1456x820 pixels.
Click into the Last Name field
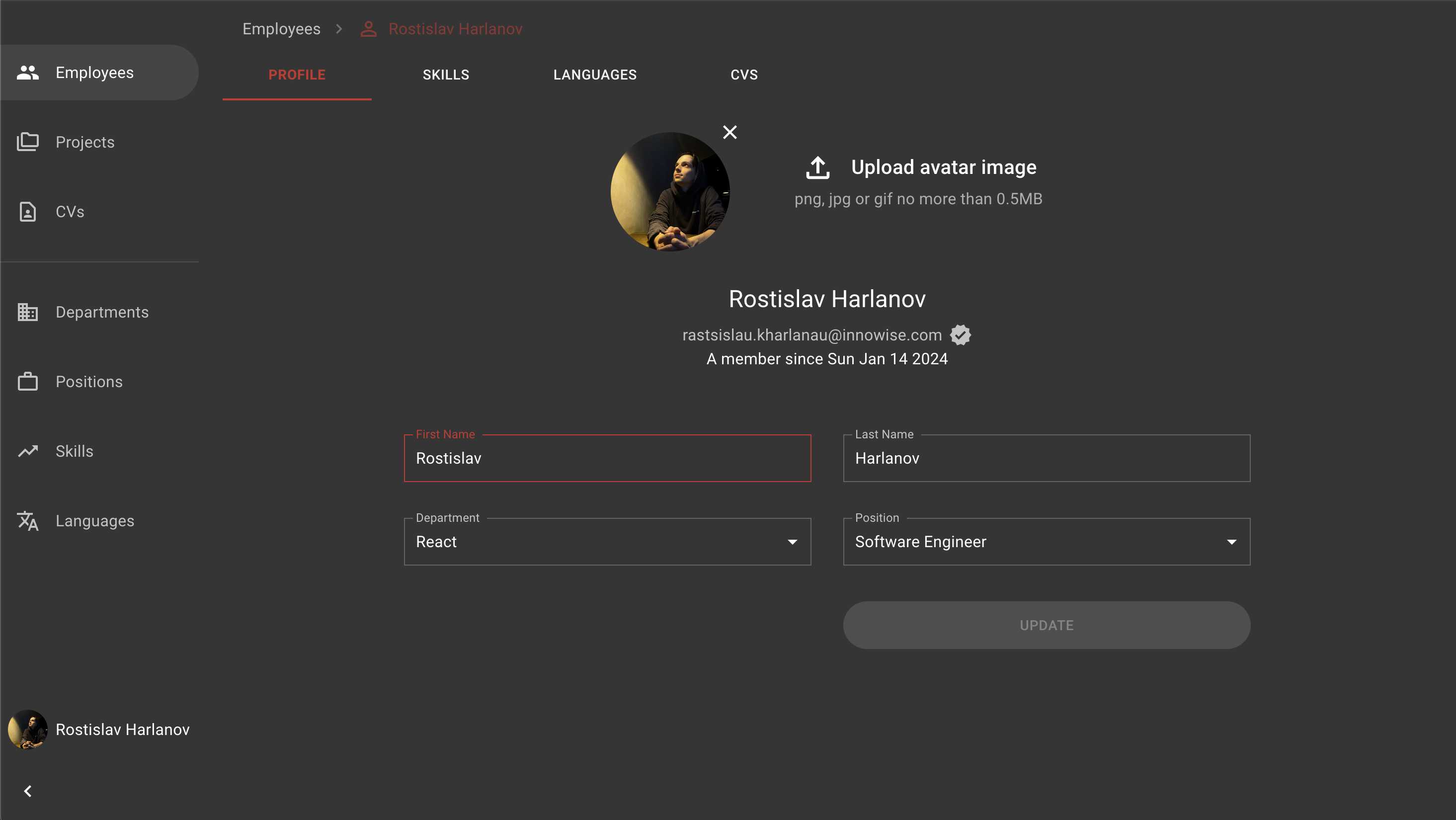click(1046, 458)
